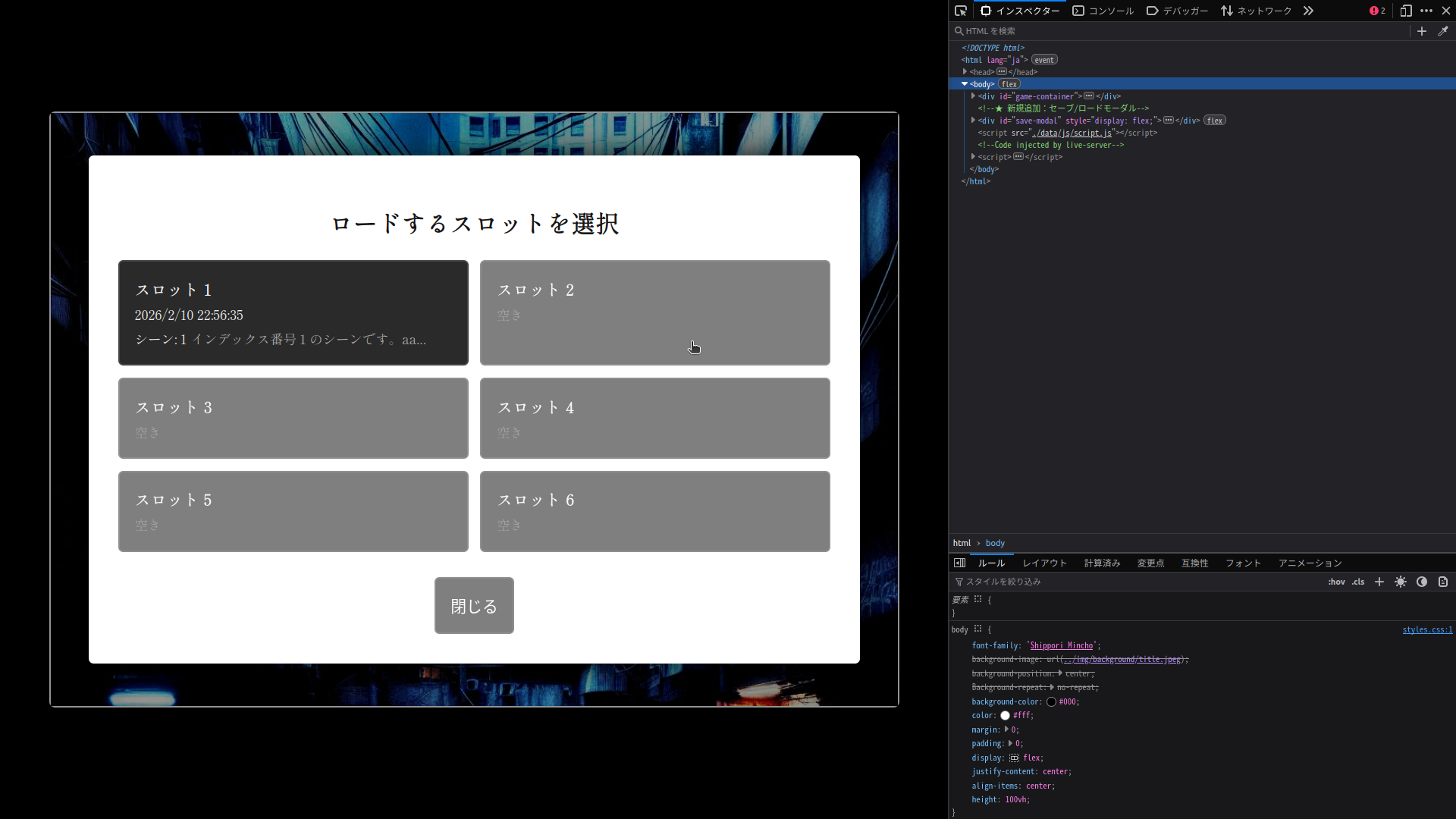Toggle the :hov pseudo-class panel
1456x819 pixels.
(x=1336, y=582)
